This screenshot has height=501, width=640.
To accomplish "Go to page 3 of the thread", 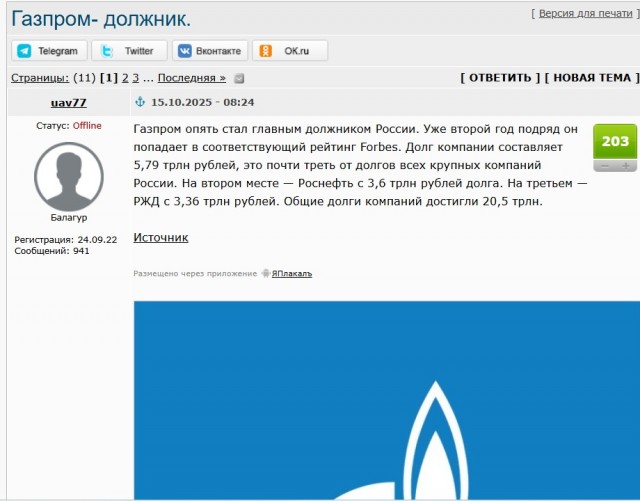I will 136,78.
